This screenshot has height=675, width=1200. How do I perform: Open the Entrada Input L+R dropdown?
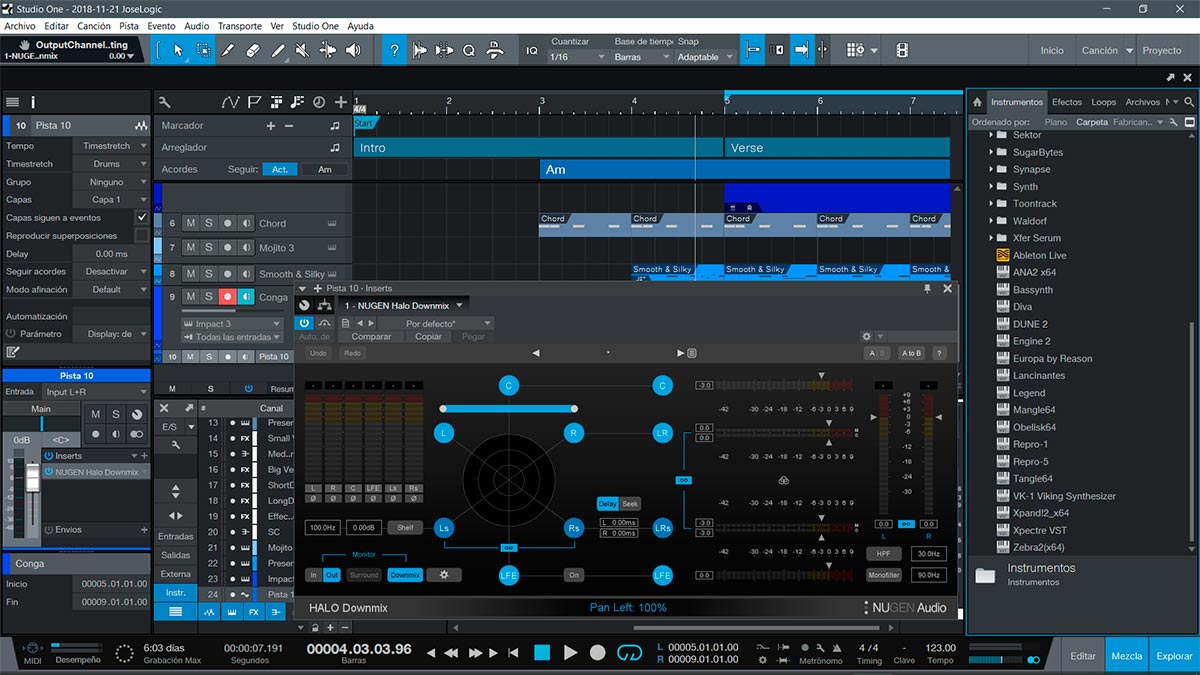pos(96,392)
